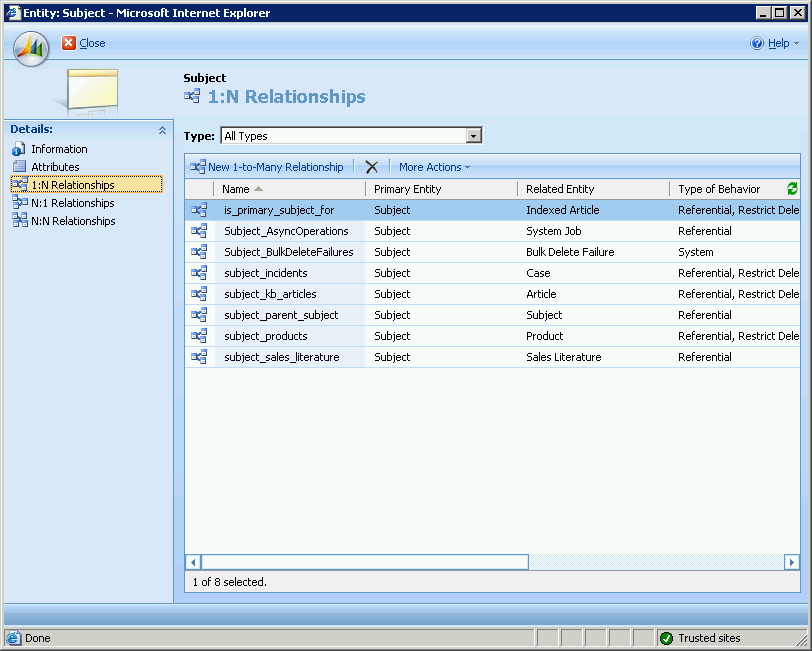
Task: Open Information page in Details pane
Action: coord(59,149)
